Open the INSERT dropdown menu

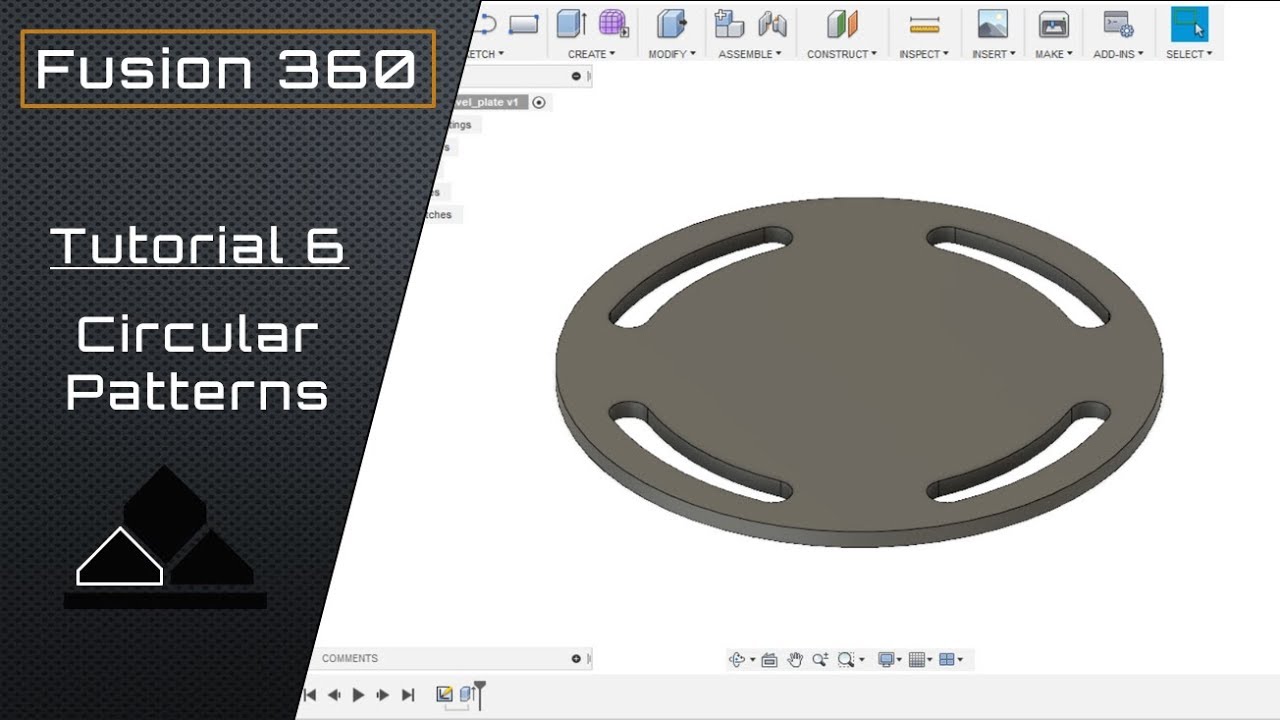[x=993, y=54]
